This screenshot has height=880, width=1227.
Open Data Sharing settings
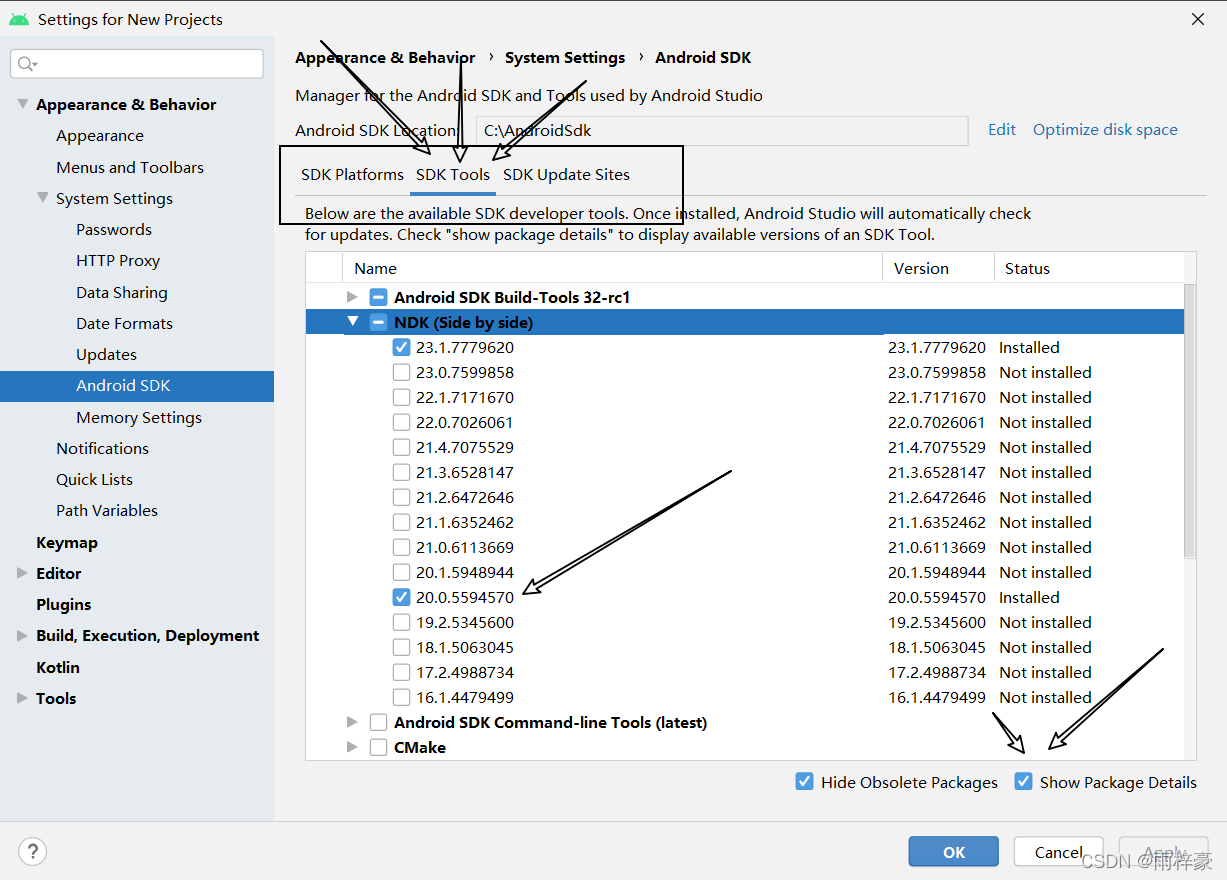pos(122,292)
